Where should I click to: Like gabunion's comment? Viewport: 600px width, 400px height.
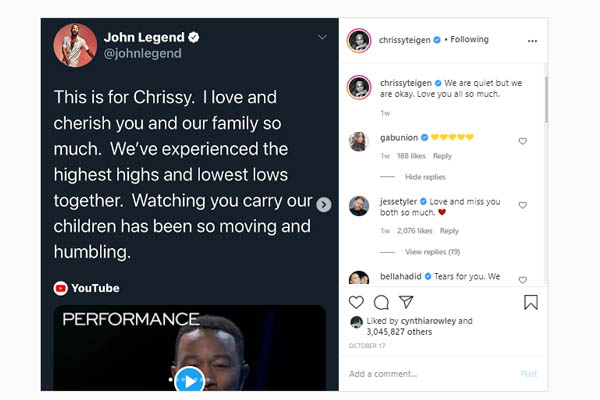[523, 141]
